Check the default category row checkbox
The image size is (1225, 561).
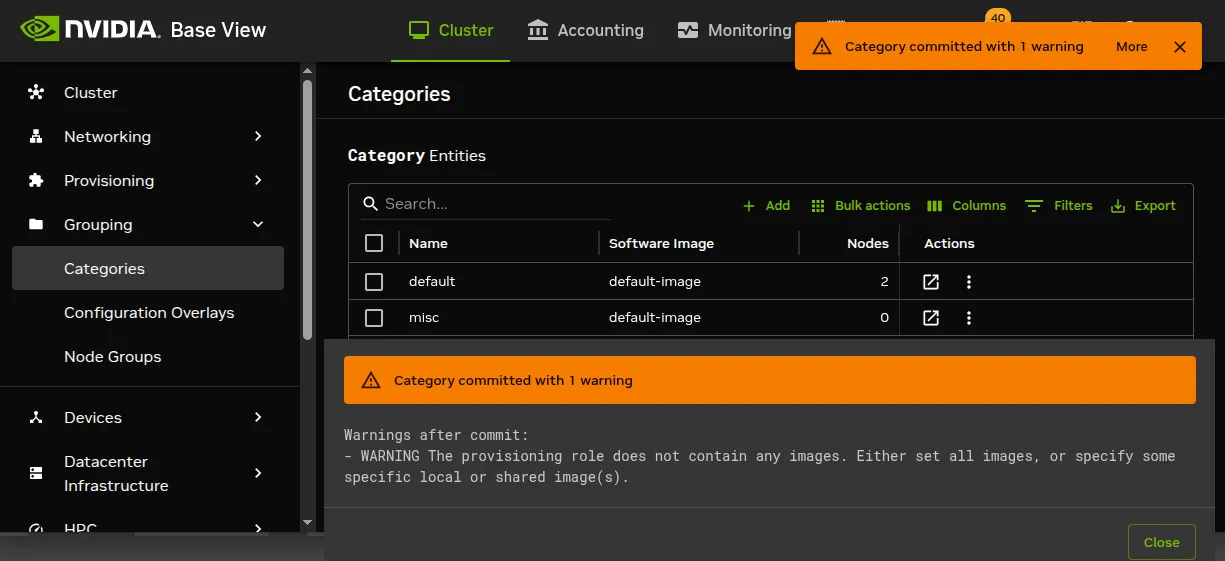pos(374,282)
